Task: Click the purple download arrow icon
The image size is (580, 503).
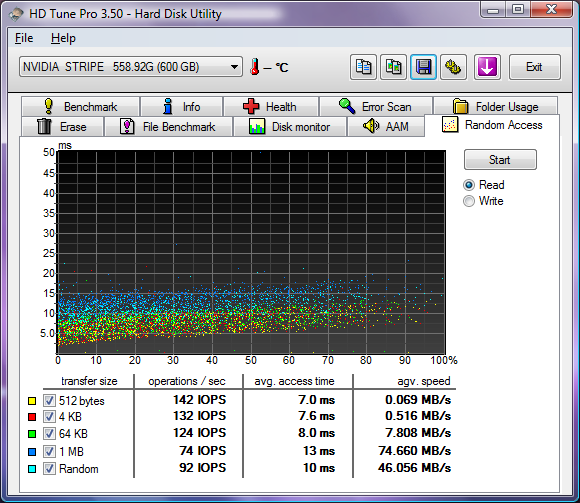Action: coord(487,67)
